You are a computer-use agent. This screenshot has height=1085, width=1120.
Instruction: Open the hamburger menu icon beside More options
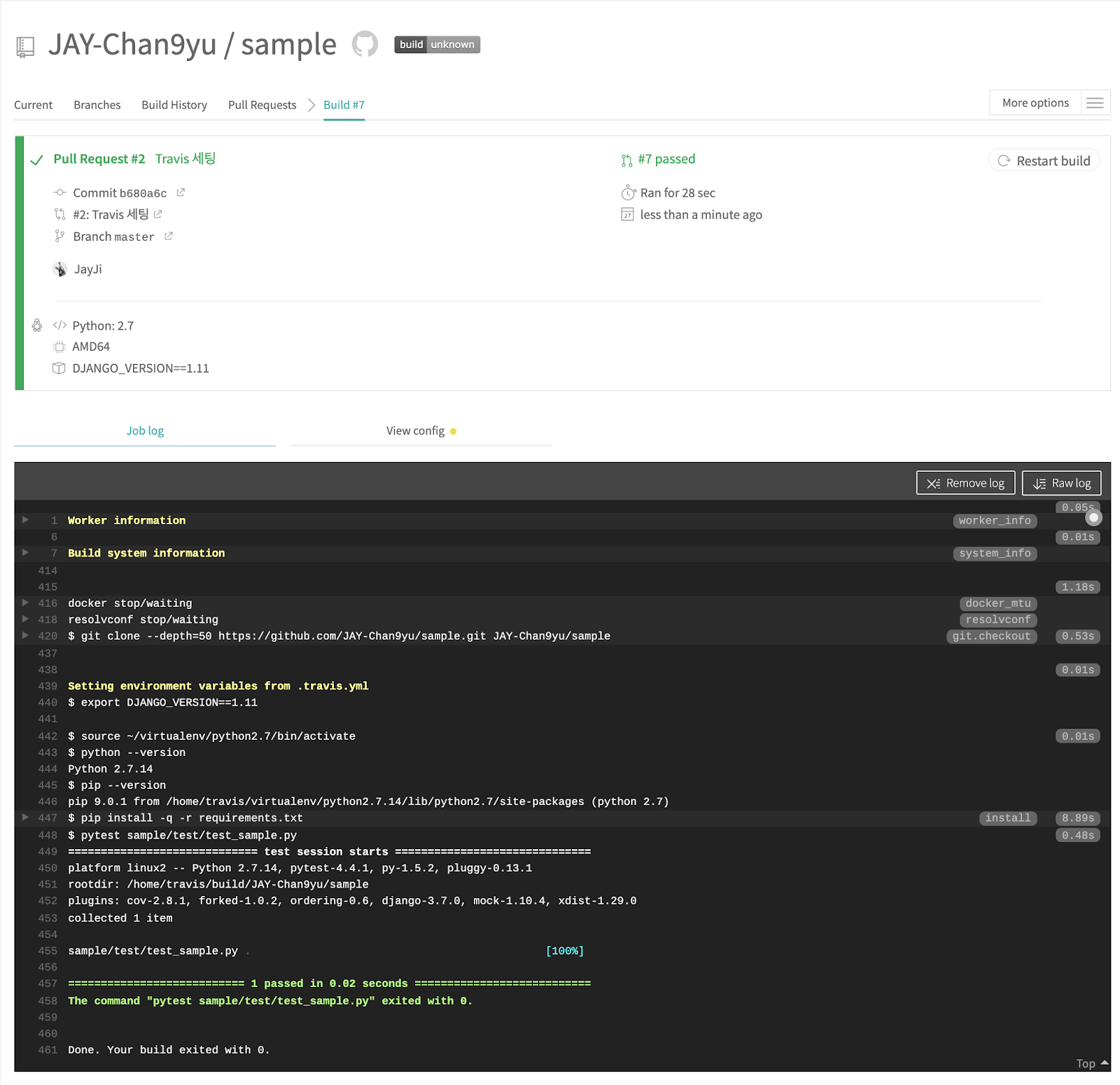tap(1095, 103)
